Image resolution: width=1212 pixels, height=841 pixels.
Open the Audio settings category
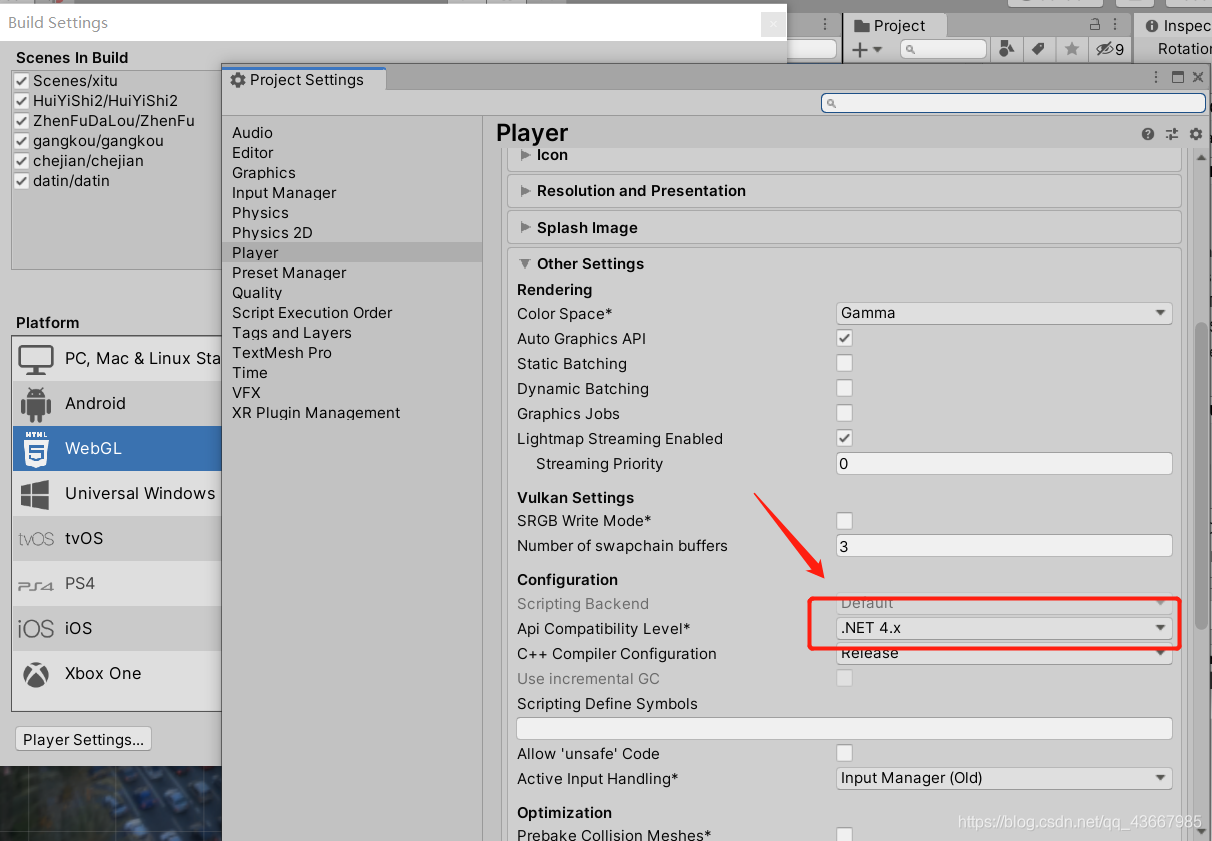(352, 133)
